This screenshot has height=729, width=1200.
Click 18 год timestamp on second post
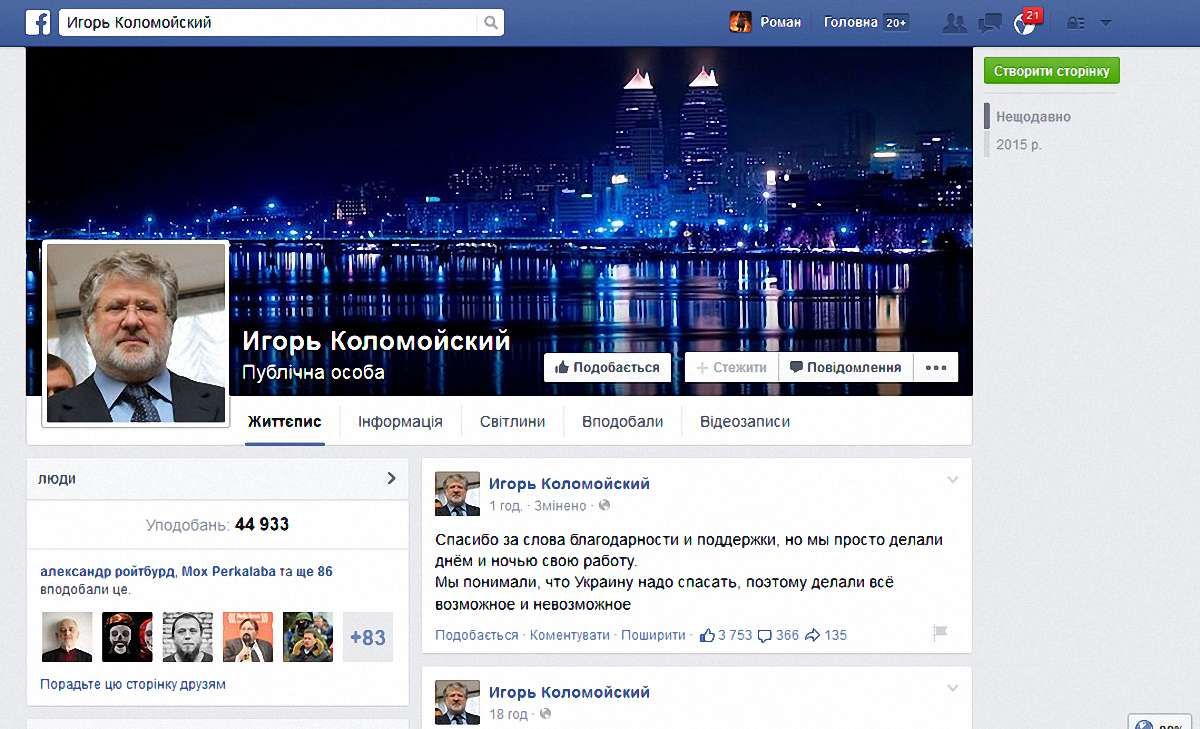coord(508,714)
